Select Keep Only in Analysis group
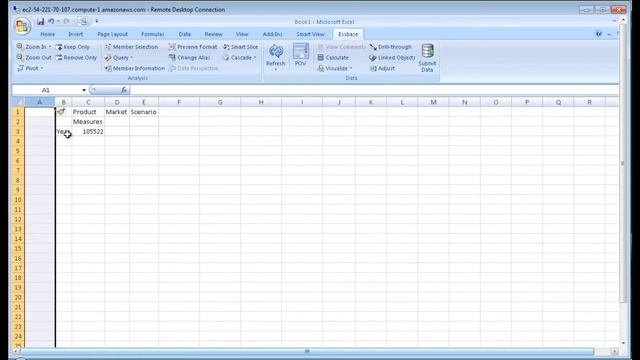This screenshot has width=640, height=360. 73,47
